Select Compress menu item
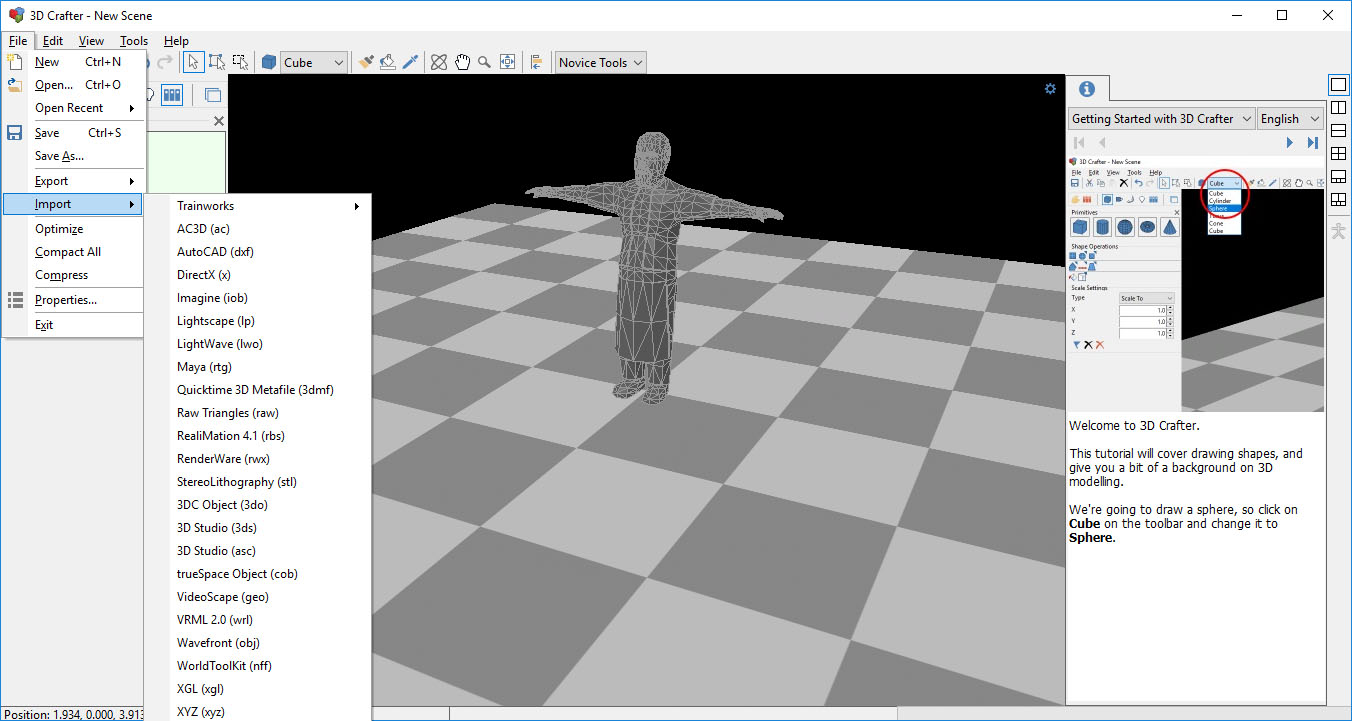Image resolution: width=1352 pixels, height=721 pixels. (75, 275)
